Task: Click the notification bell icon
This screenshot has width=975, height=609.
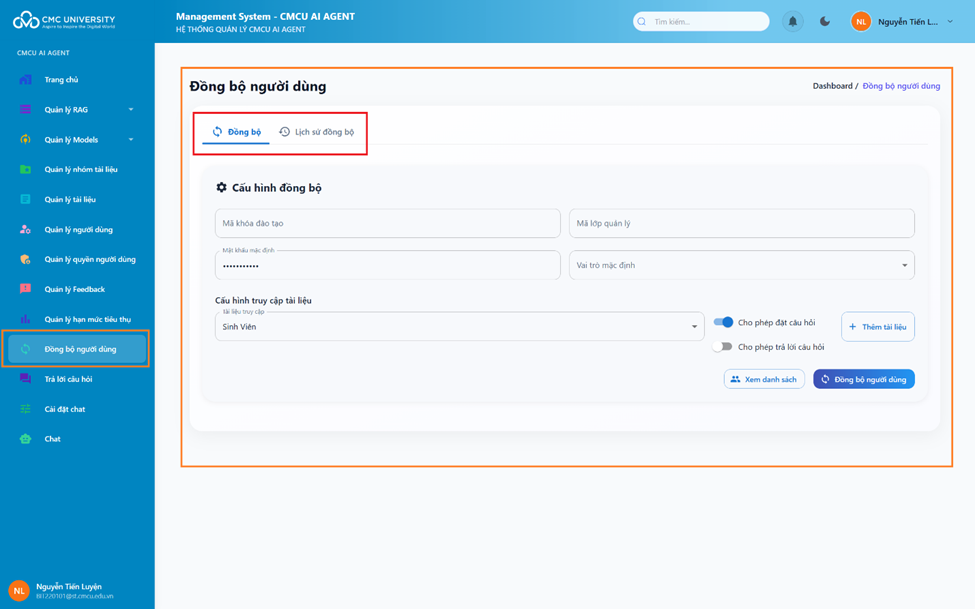Action: (792, 21)
